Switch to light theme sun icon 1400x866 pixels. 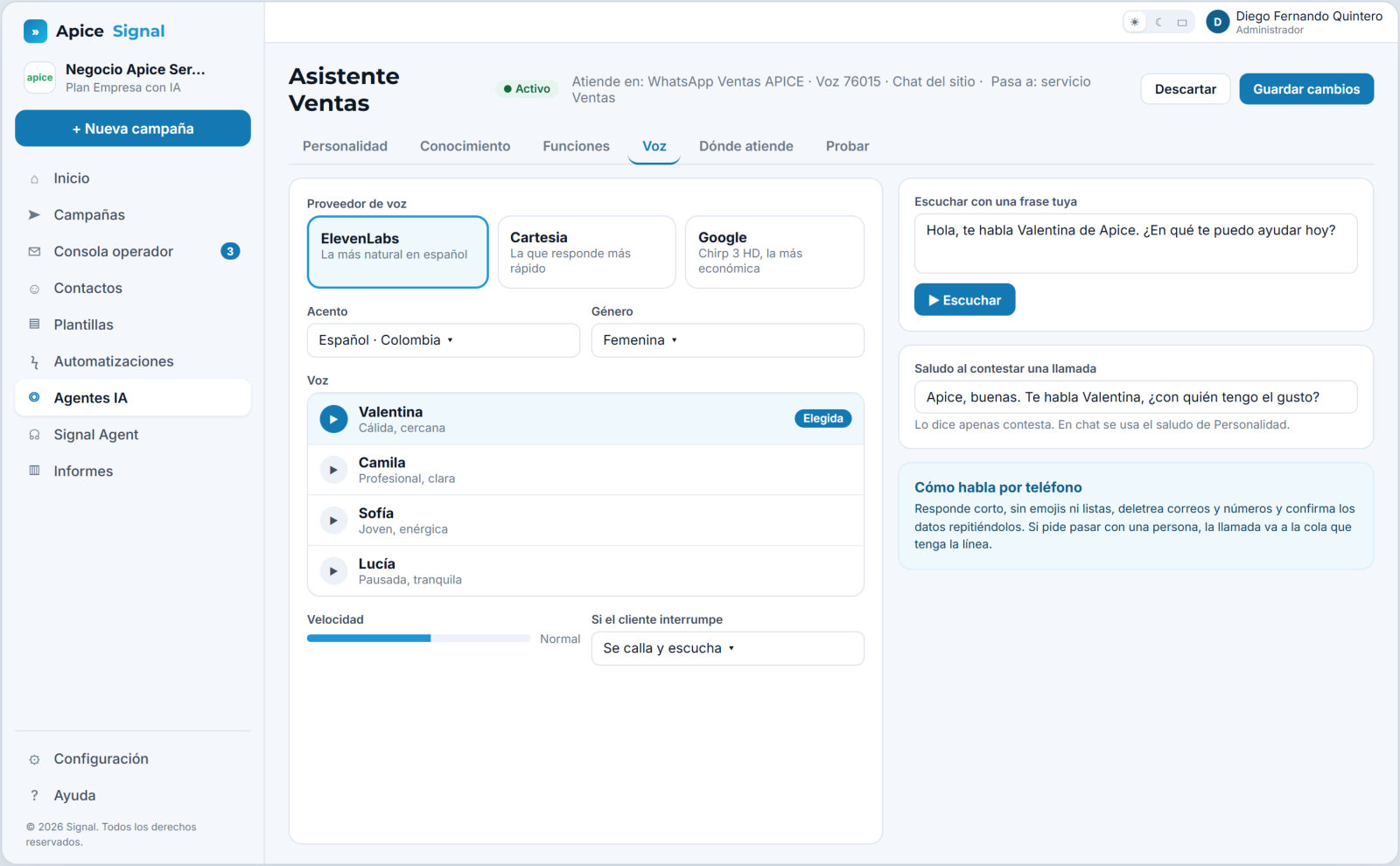[x=1135, y=23]
